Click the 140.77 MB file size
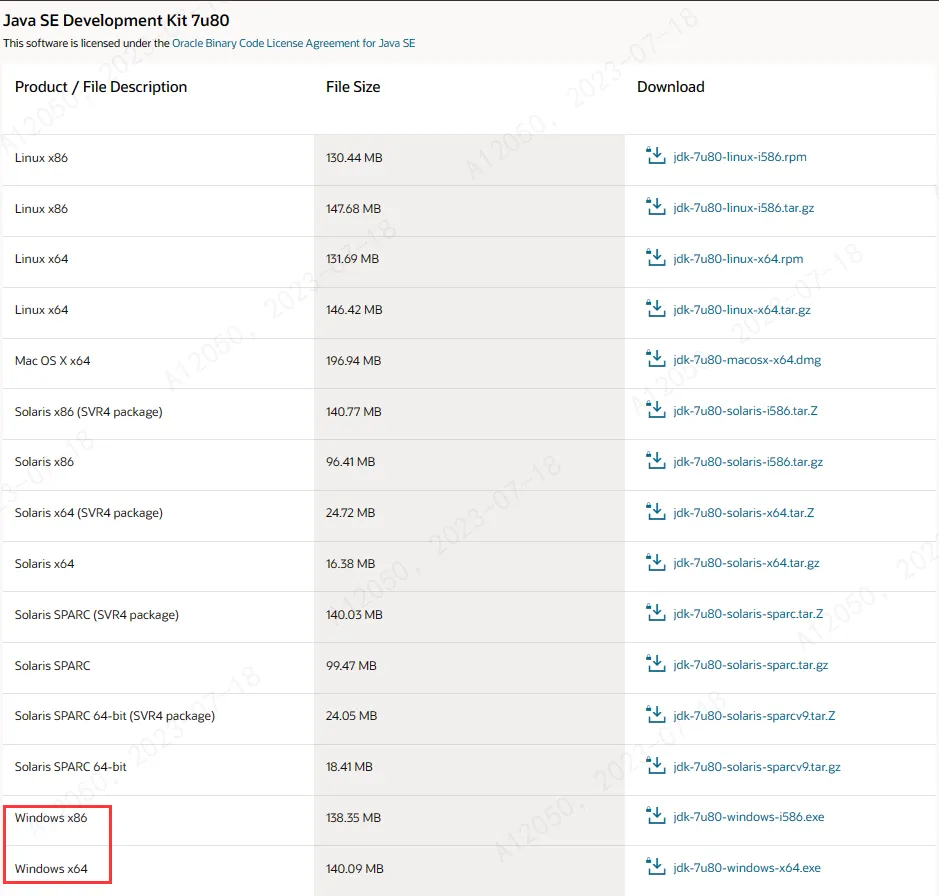The width and height of the screenshot is (939, 896). pyautogui.click(x=353, y=411)
